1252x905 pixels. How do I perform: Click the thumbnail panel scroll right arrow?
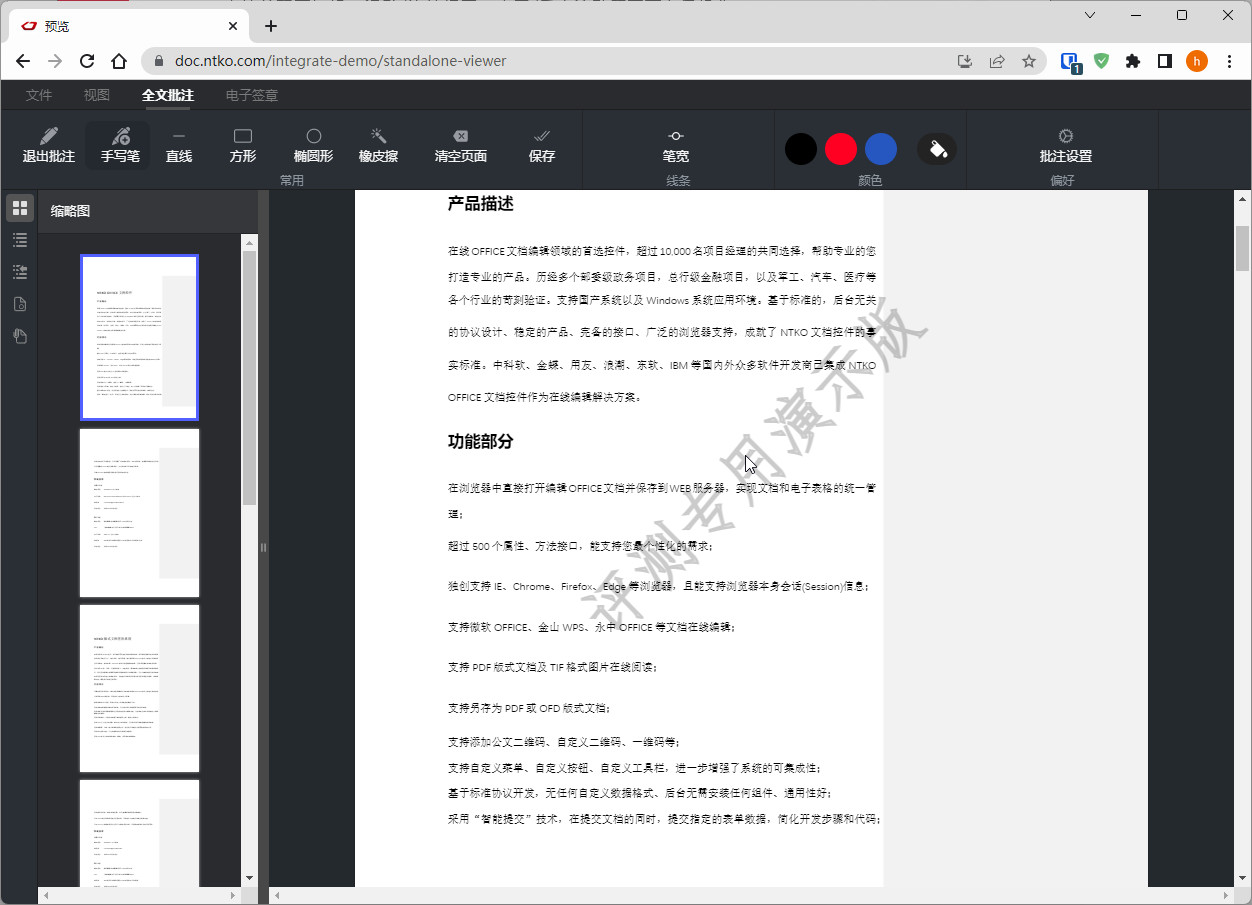click(x=235, y=895)
